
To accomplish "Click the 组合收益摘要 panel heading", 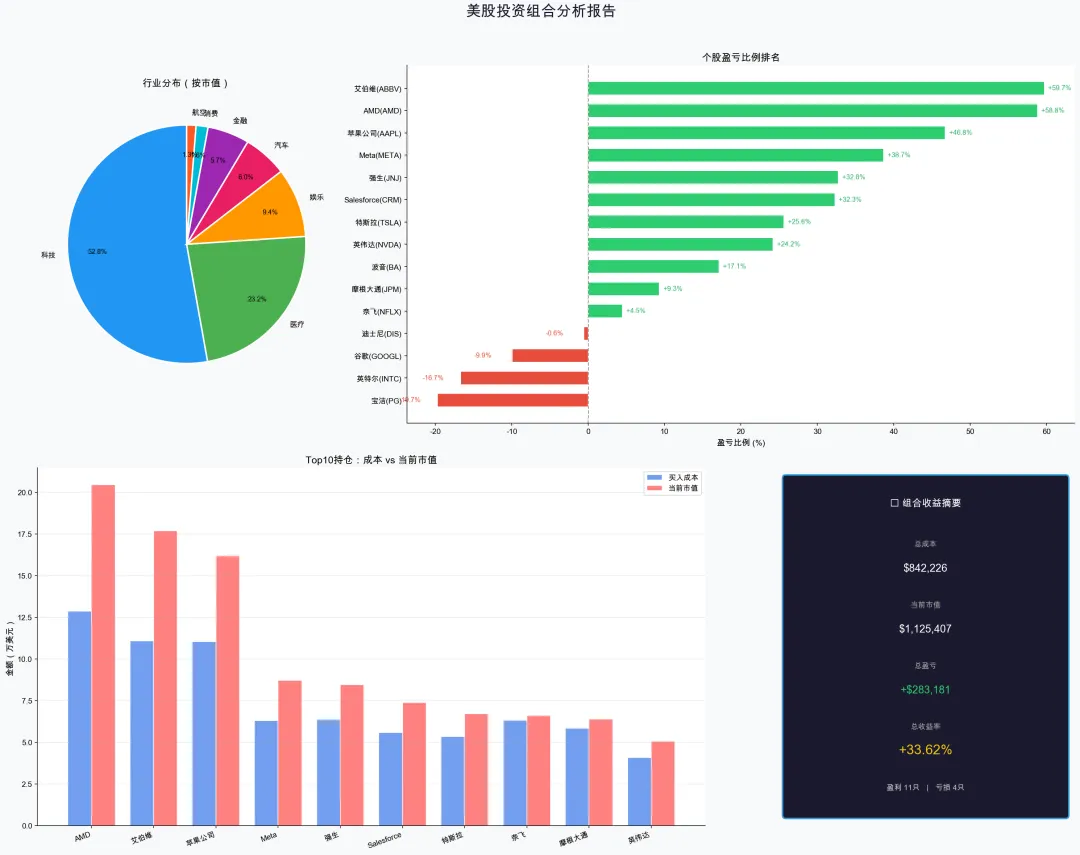I will (925, 503).
